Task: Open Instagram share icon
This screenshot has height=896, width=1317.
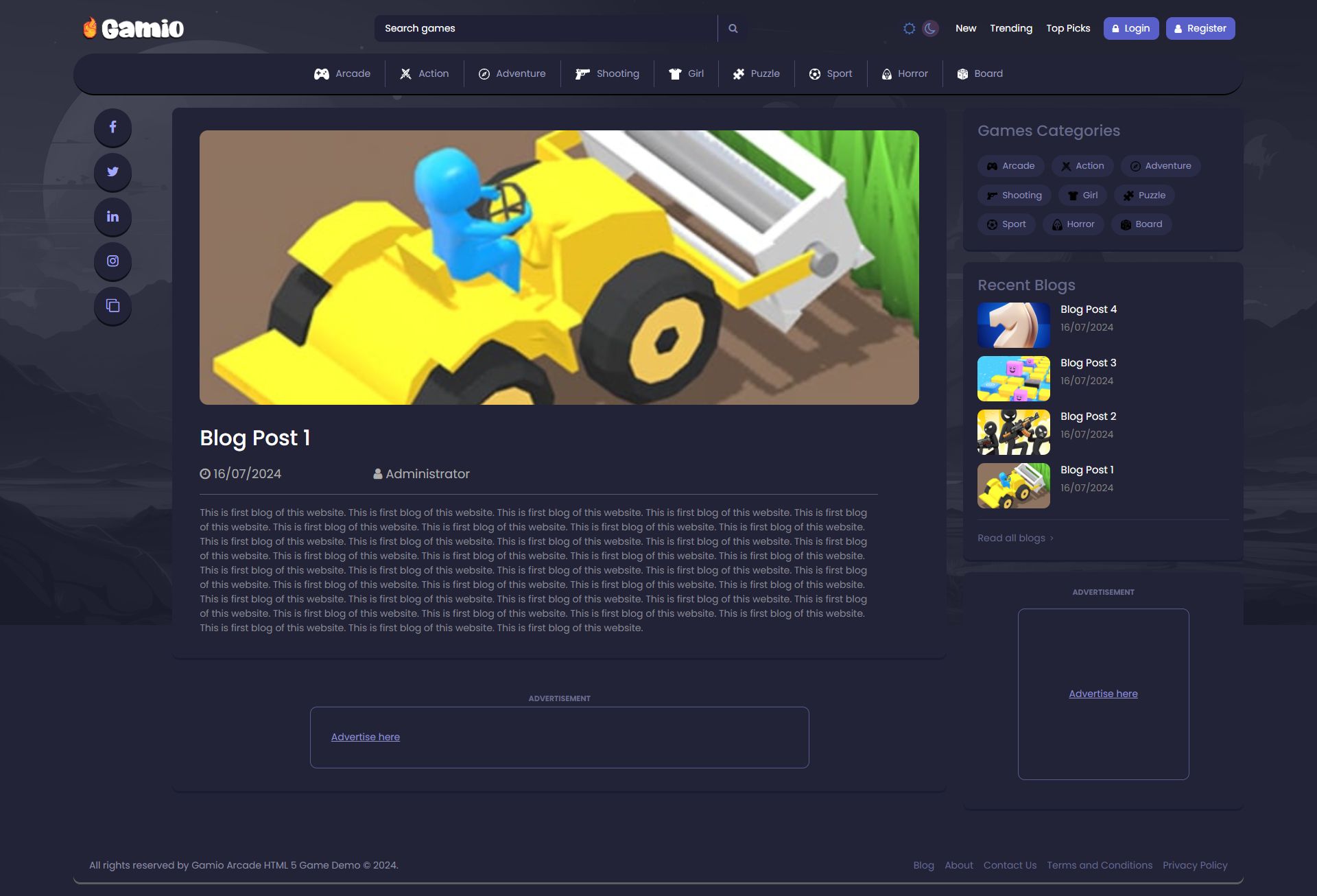Action: (112, 261)
